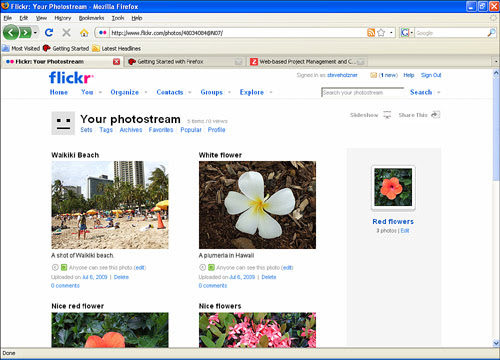This screenshot has width=500, height=360.
Task: Click the RSS feed icon in address bar
Action: pos(371,33)
